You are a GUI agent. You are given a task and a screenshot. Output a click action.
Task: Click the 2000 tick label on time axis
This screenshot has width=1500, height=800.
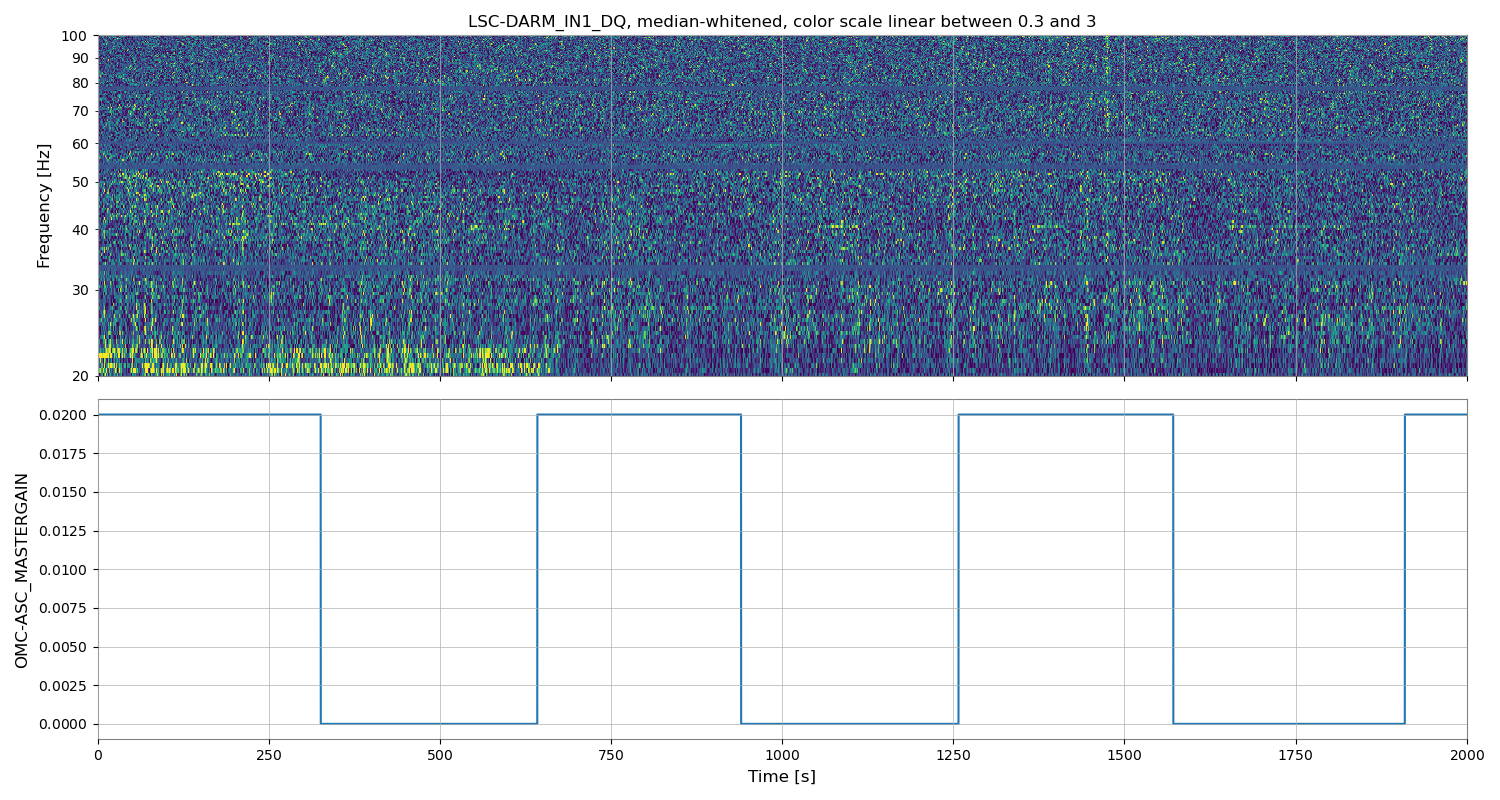pyautogui.click(x=1466, y=754)
